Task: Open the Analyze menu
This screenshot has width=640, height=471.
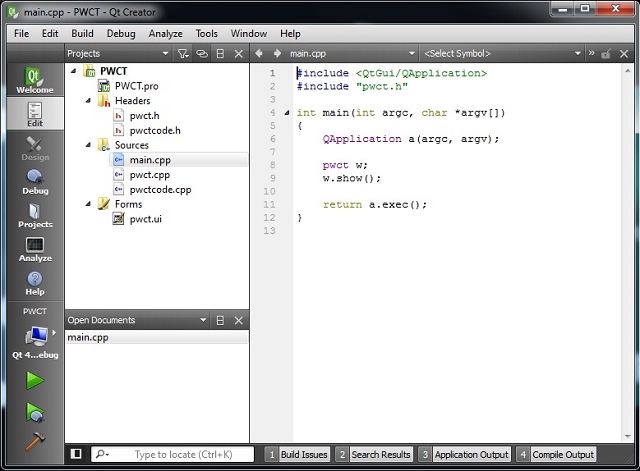Action: (x=165, y=33)
